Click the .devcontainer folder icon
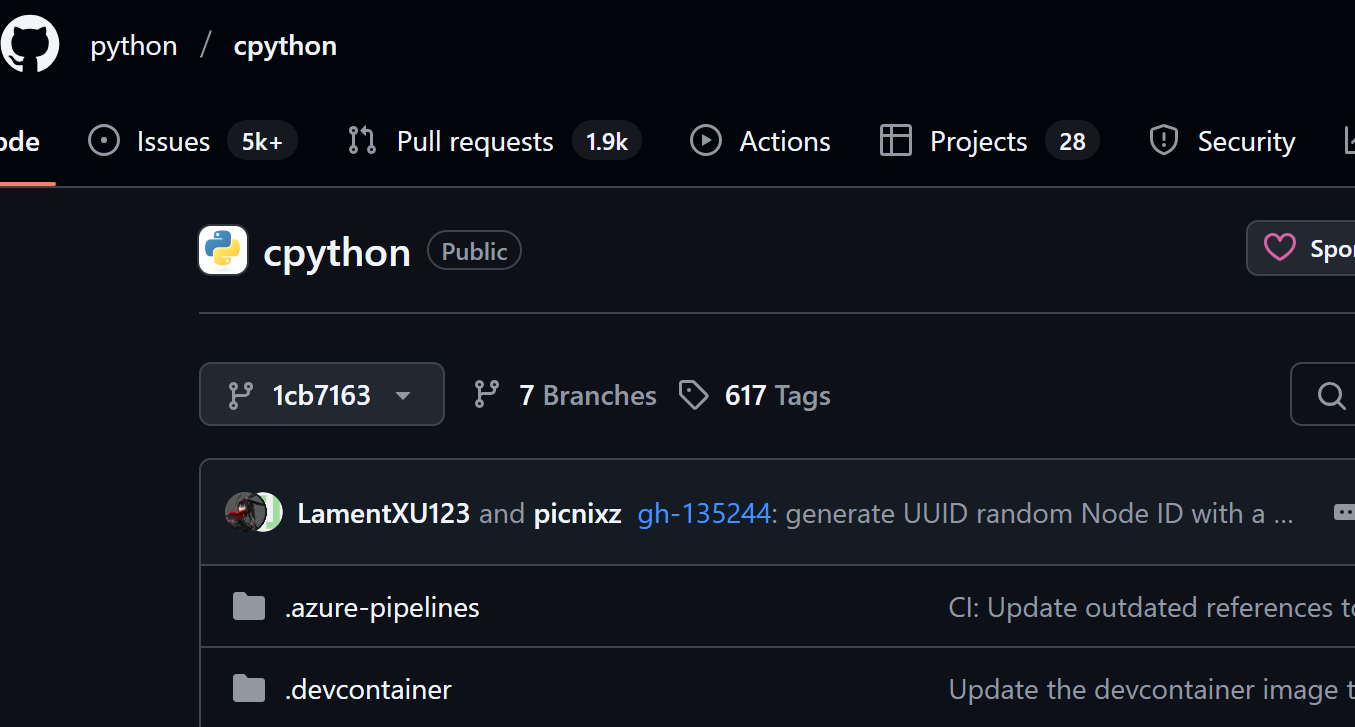Viewport: 1355px width, 727px height. coord(249,689)
